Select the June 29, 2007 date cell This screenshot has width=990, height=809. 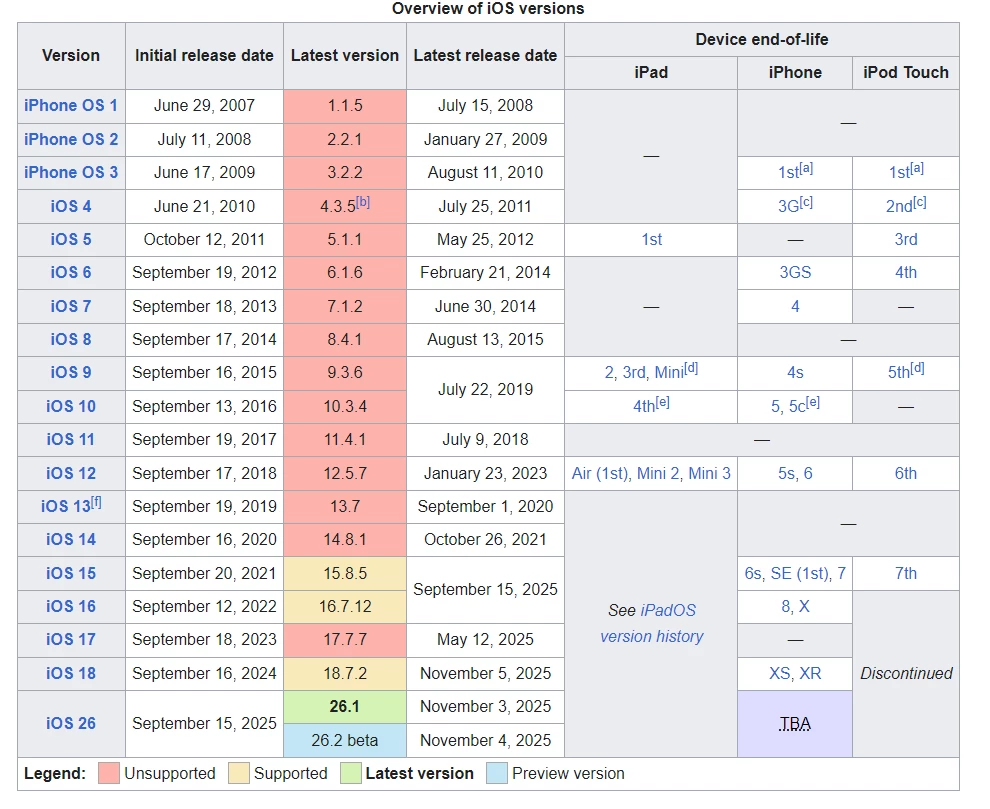pos(204,105)
